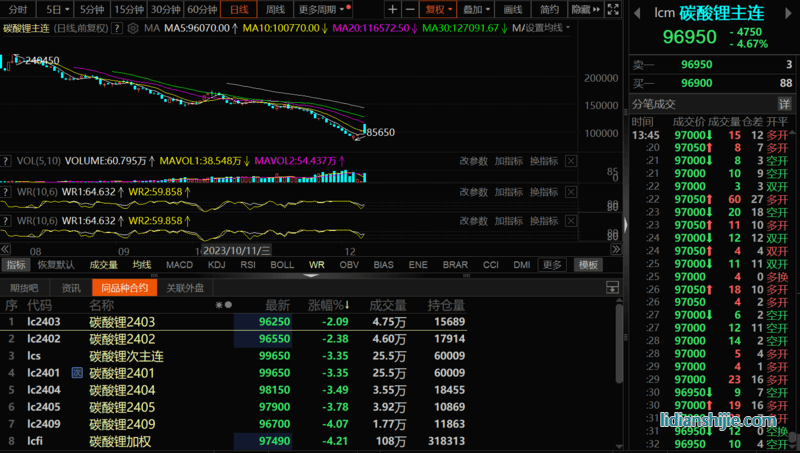This screenshot has width=800, height=453.
Task: Toggle the 指标 indicator bar button
Action: [x=16, y=265]
